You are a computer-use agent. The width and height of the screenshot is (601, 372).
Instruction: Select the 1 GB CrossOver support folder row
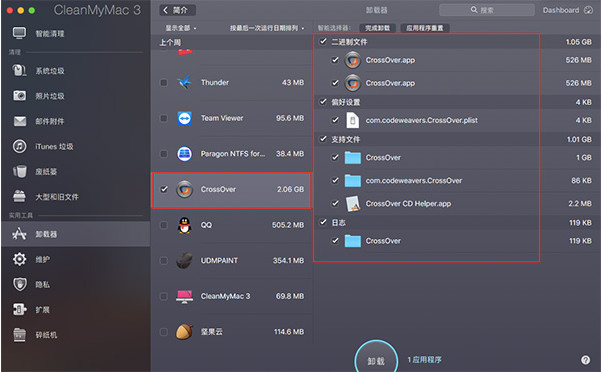pos(456,157)
